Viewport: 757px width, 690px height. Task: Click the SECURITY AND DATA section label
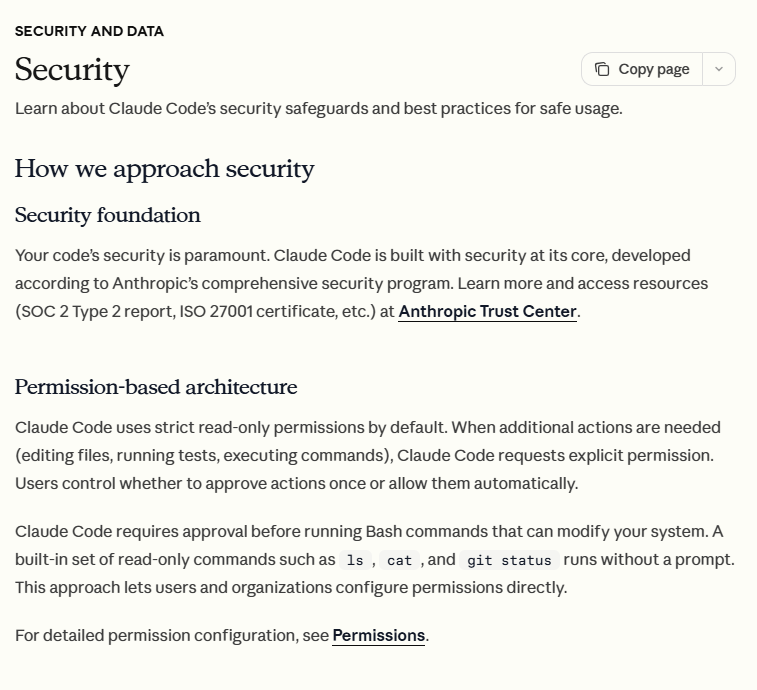pos(89,31)
